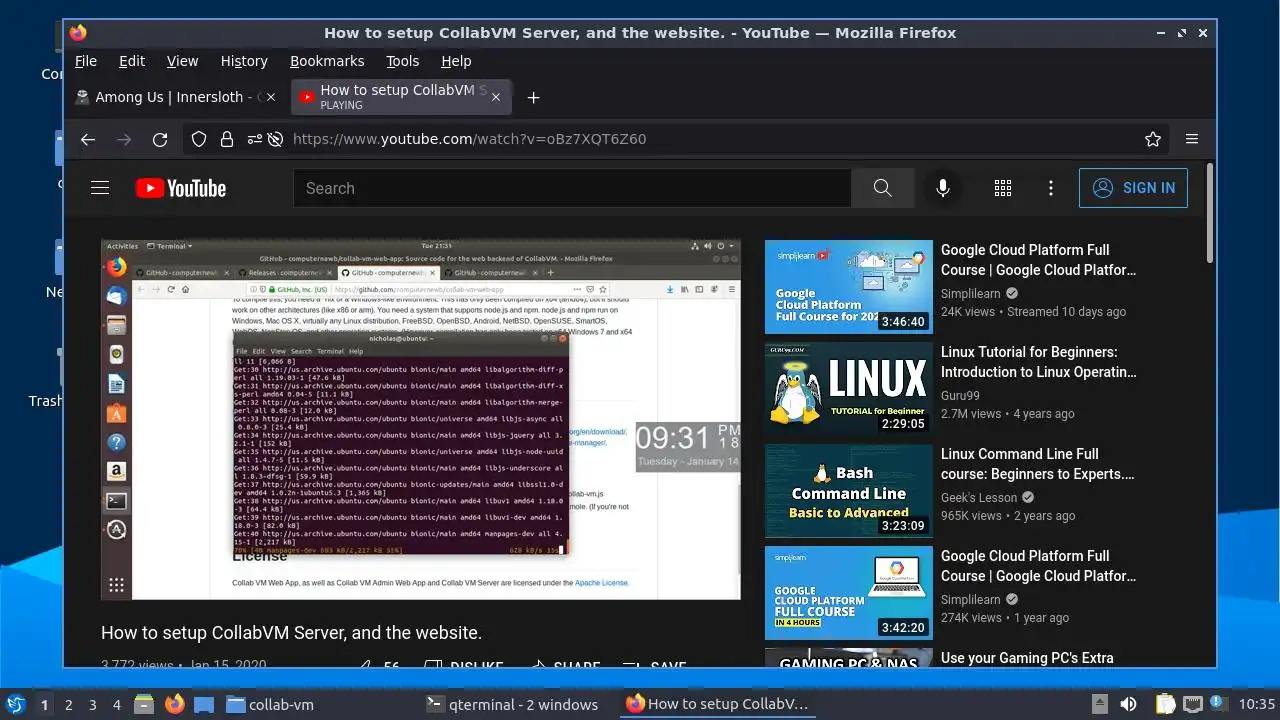Screen dimensions: 1280x720
Task: Open the network tray icon
Action: (x=1193, y=704)
